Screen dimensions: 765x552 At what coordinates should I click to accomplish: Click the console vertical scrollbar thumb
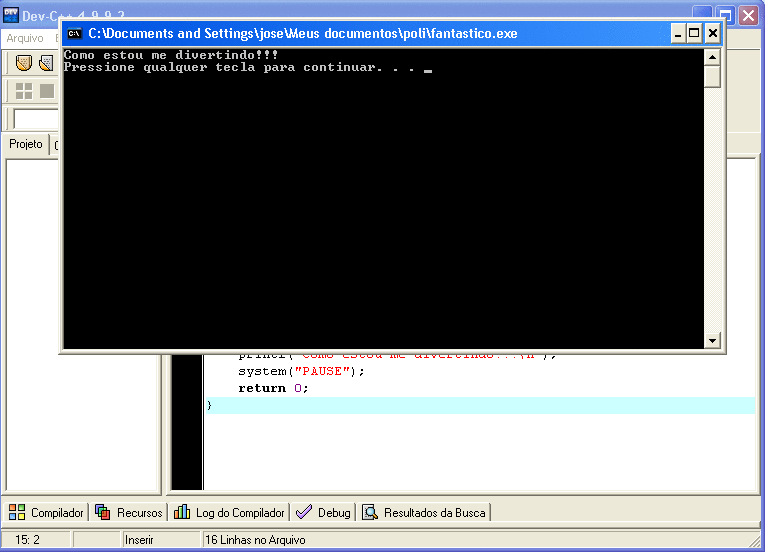pos(712,77)
